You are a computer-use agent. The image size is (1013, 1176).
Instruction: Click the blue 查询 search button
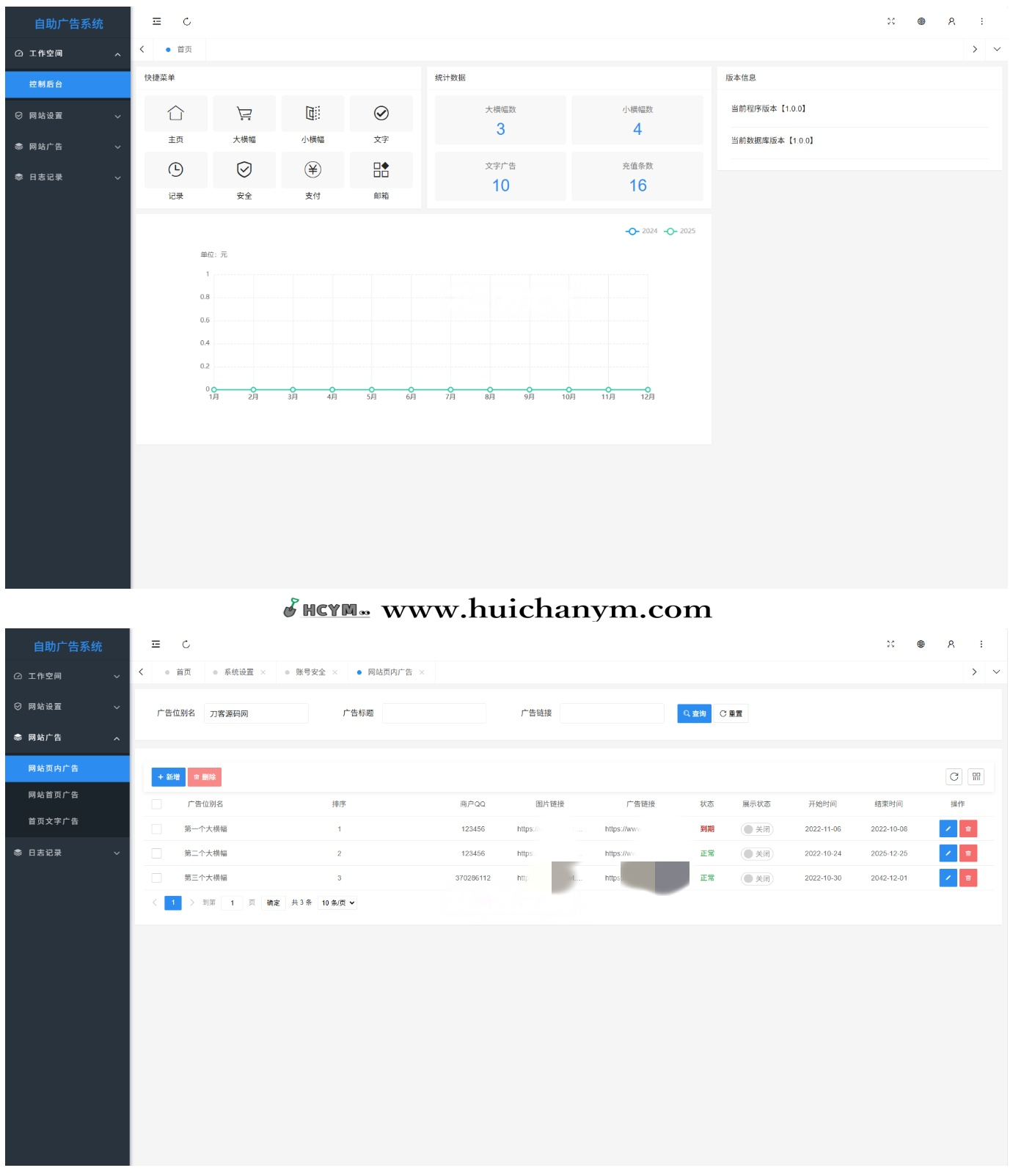694,714
